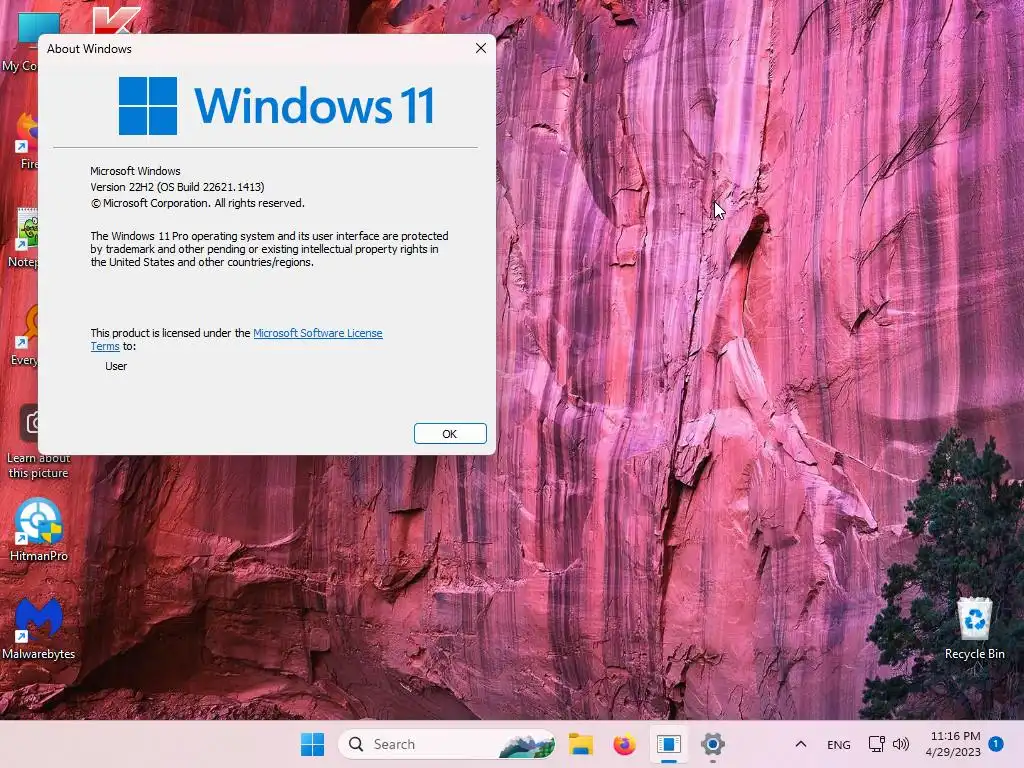Click the Windows 11 logo in dialog
The image size is (1024, 768).
click(276, 105)
